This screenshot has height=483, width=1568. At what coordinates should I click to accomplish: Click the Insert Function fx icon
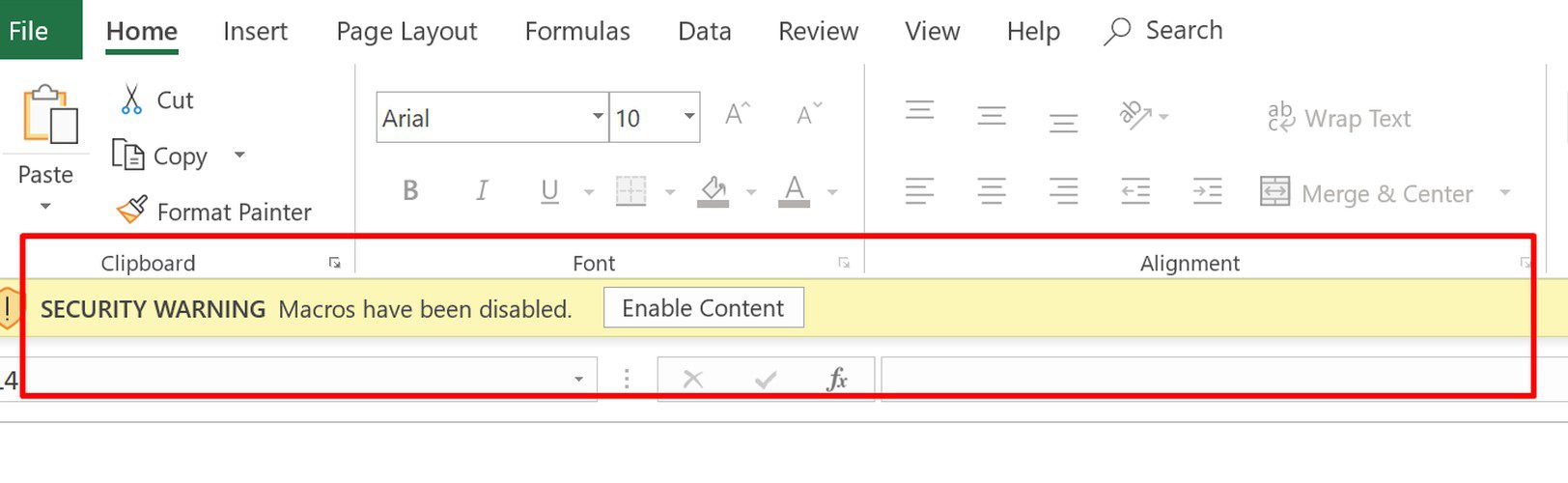(x=837, y=380)
